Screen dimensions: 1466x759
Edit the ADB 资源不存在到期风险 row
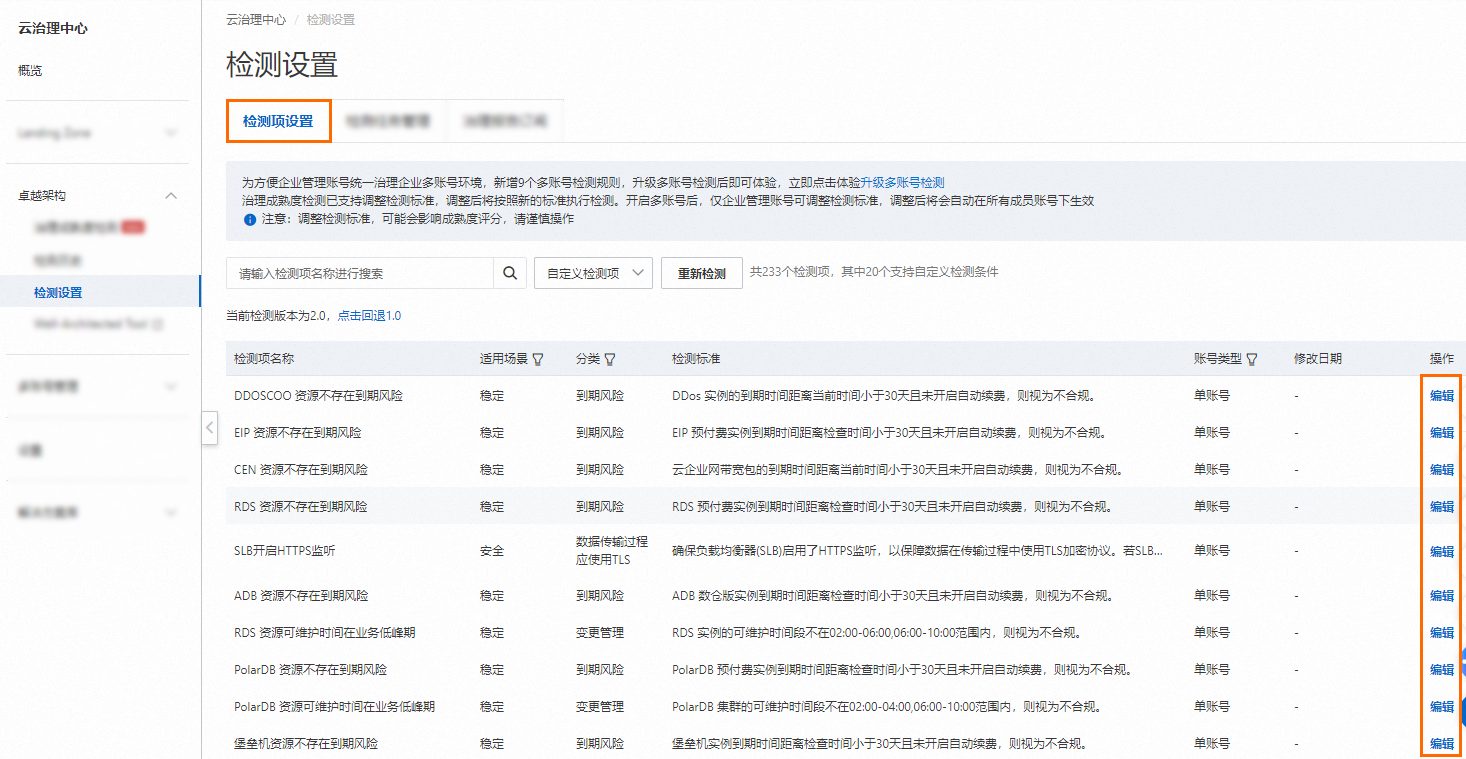point(1441,596)
